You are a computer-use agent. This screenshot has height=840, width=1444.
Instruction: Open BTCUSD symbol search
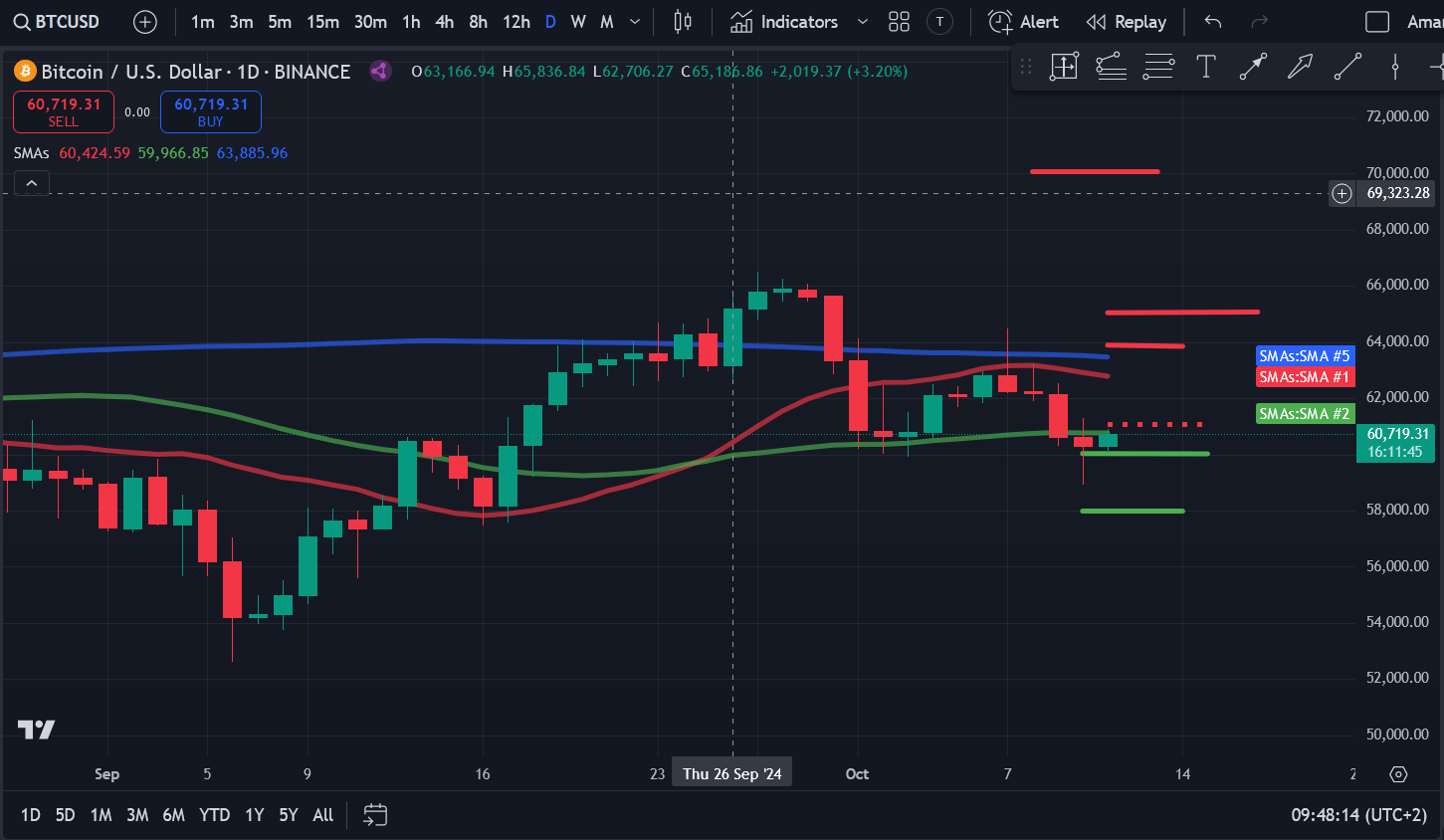[x=57, y=22]
